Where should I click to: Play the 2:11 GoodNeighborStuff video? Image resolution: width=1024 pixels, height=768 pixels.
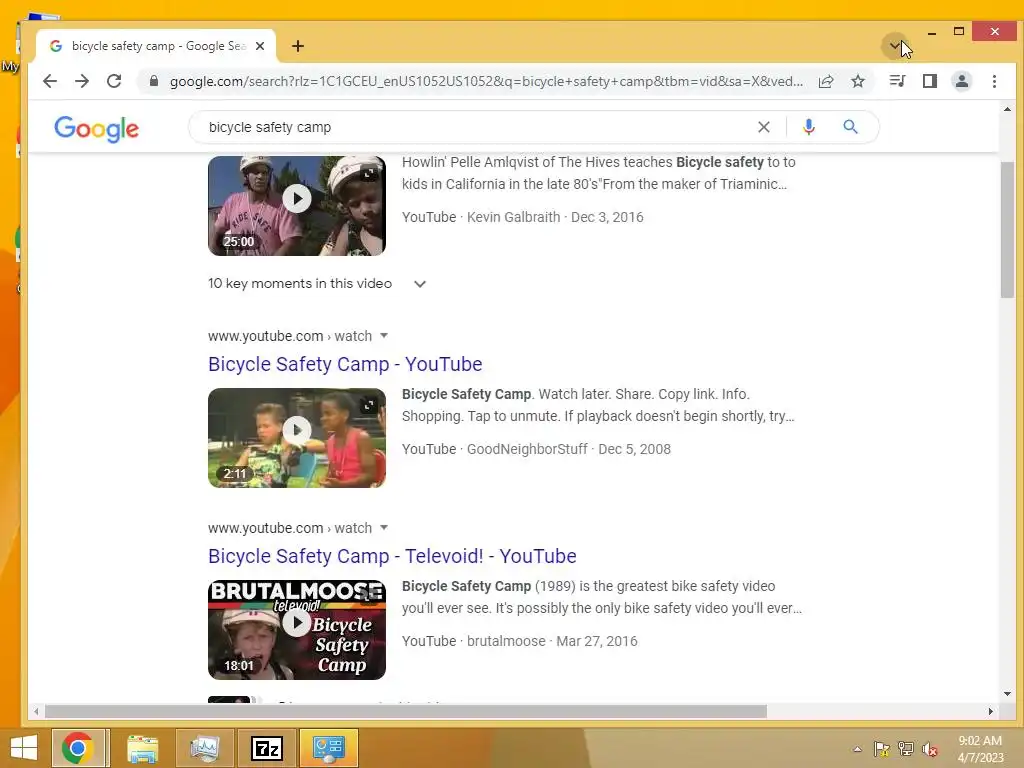pos(296,430)
